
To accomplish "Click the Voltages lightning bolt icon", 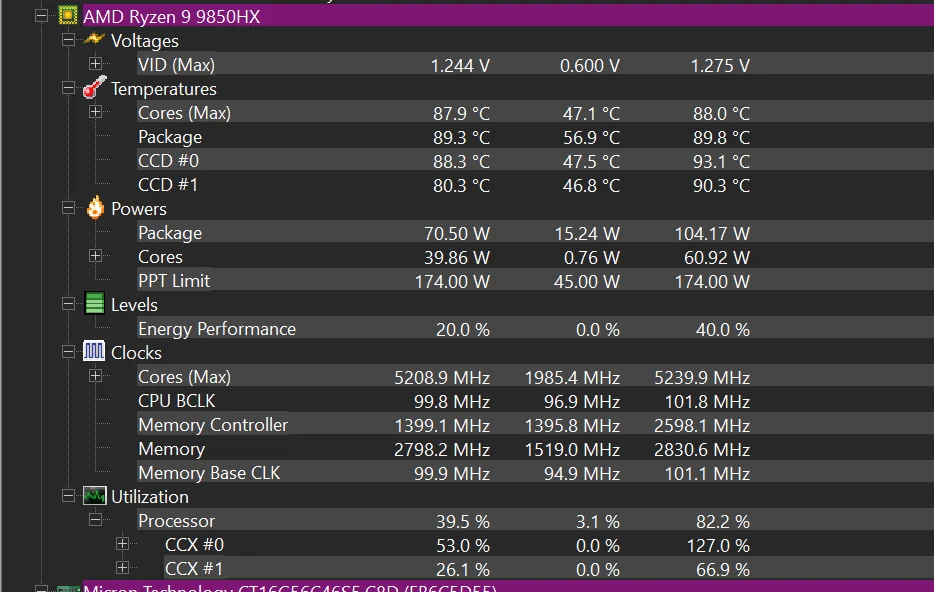I will coord(95,39).
